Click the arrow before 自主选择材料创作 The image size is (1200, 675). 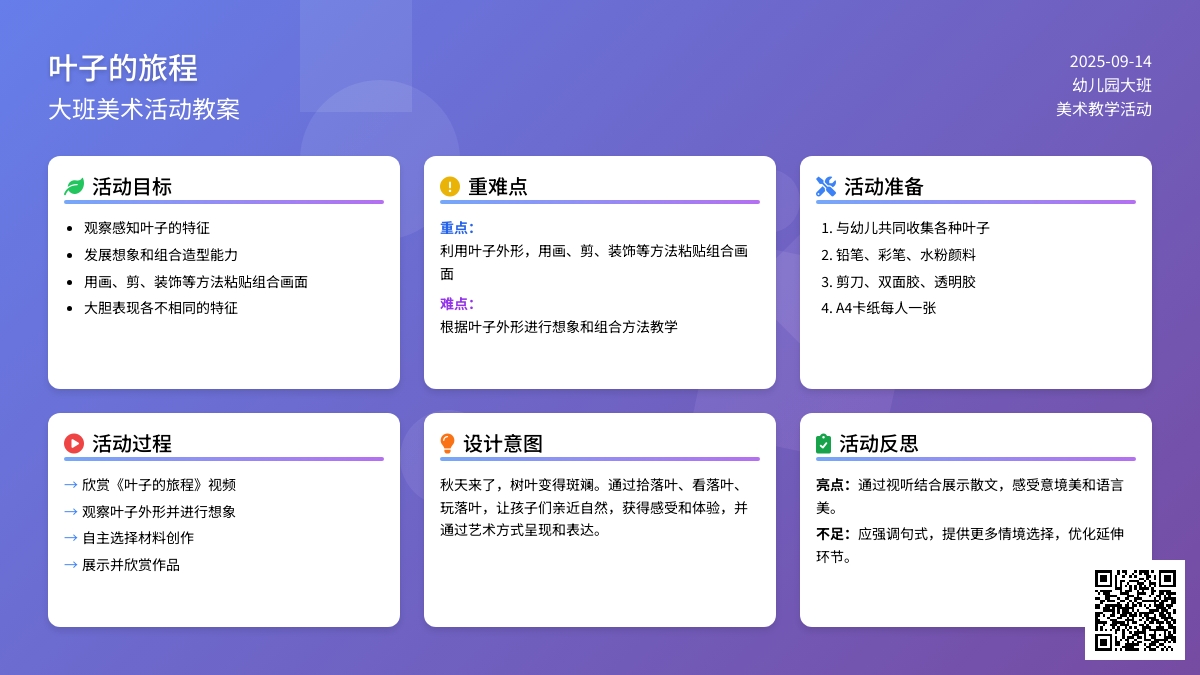pos(71,538)
